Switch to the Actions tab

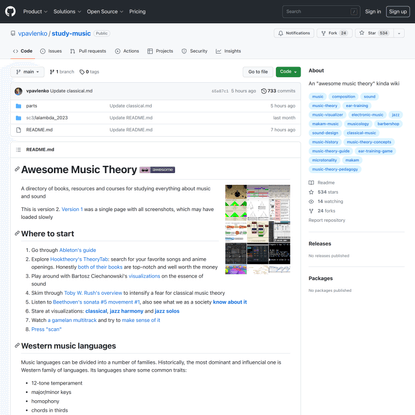click(x=127, y=51)
